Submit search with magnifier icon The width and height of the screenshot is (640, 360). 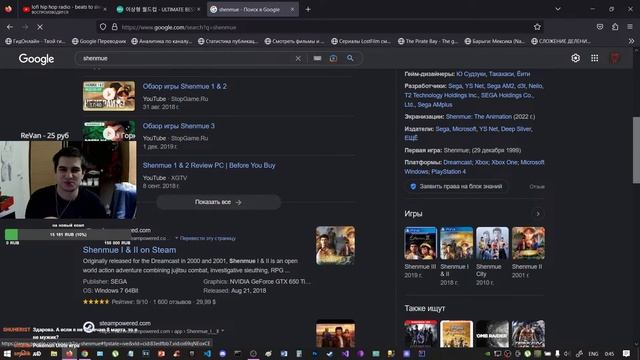pos(350,58)
